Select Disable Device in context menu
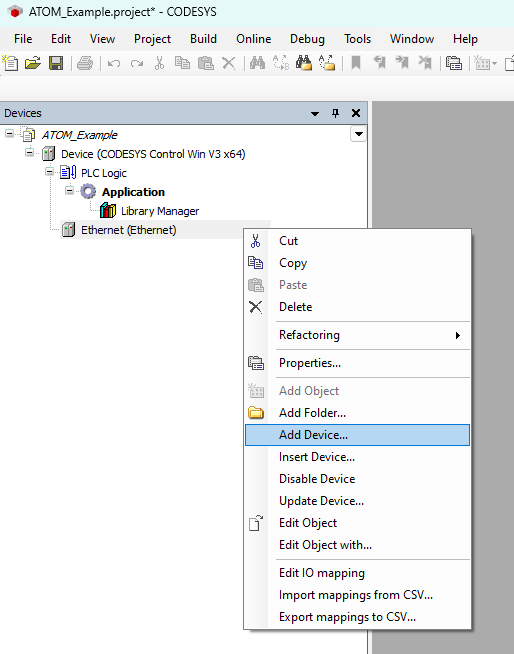The width and height of the screenshot is (514, 654). click(358, 479)
